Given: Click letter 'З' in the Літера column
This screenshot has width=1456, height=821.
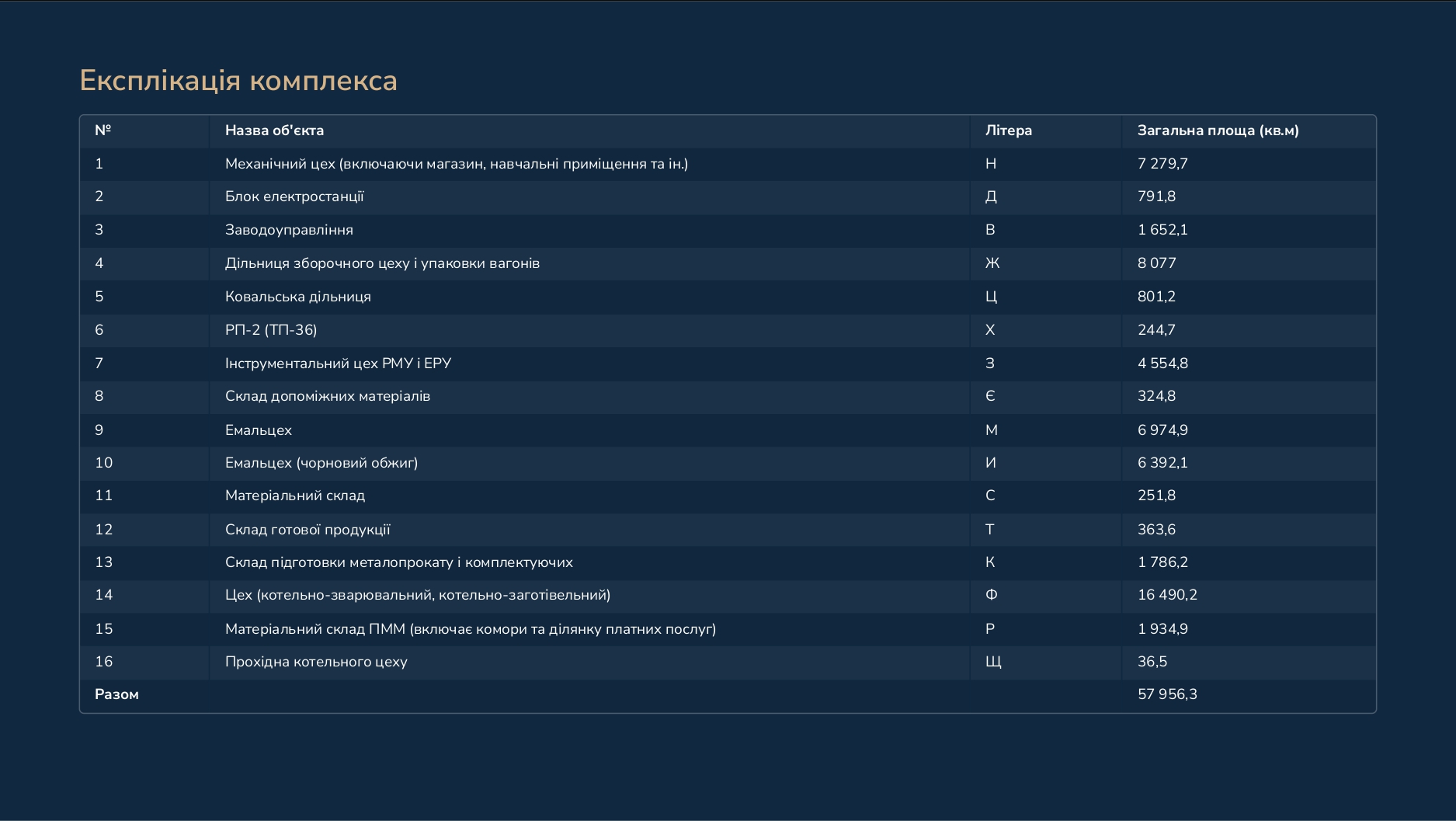Looking at the screenshot, I should 990,364.
